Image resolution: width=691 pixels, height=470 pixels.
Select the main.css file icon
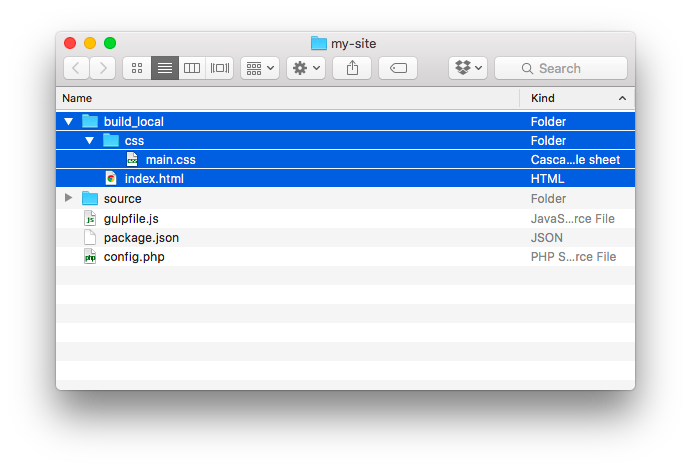[132, 159]
